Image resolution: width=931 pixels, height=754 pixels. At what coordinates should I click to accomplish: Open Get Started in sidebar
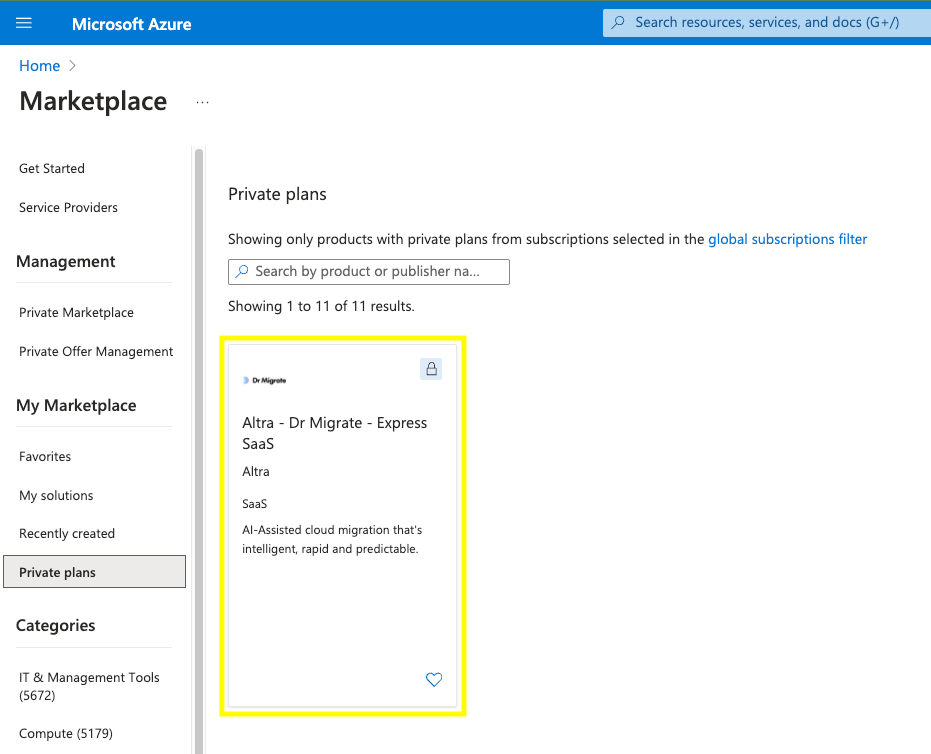[x=52, y=169]
